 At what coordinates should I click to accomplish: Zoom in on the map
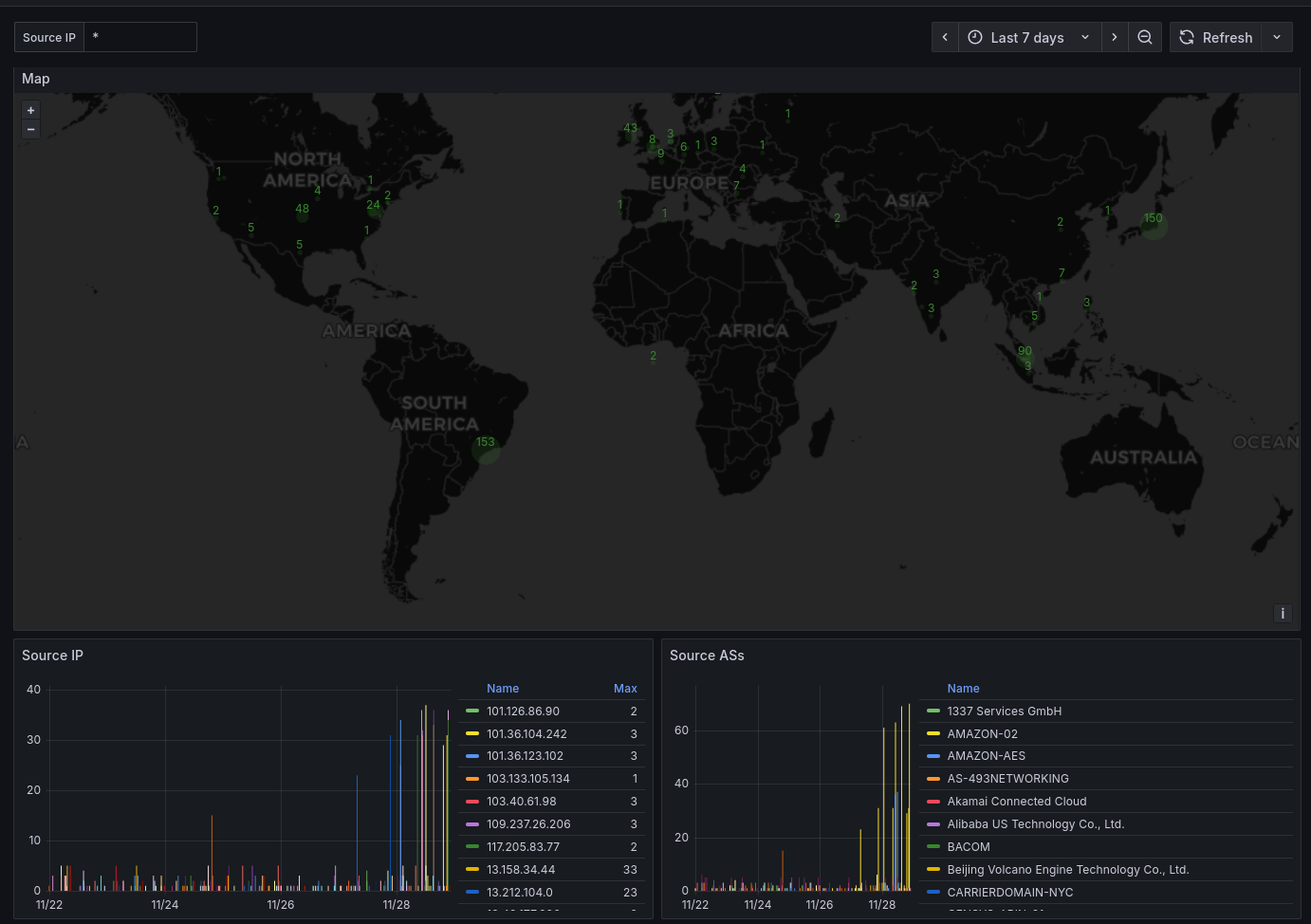coord(30,111)
